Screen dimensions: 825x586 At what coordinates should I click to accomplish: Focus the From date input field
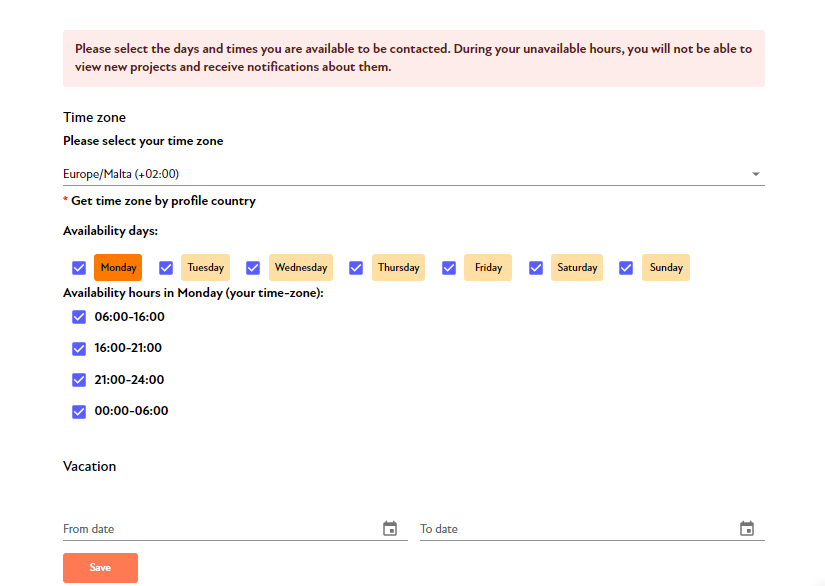tap(221, 529)
